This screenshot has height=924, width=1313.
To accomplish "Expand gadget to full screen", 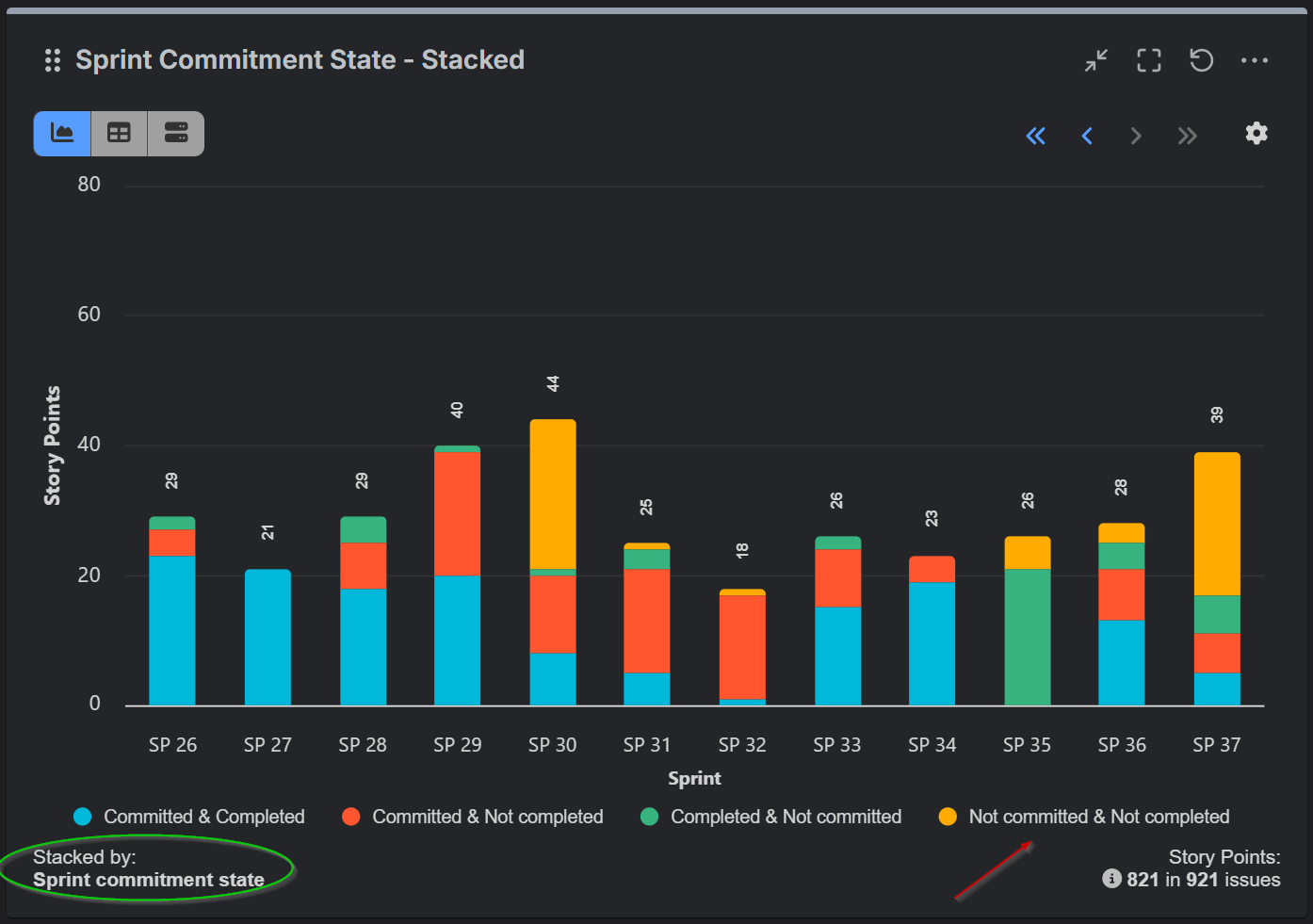I will point(1148,60).
